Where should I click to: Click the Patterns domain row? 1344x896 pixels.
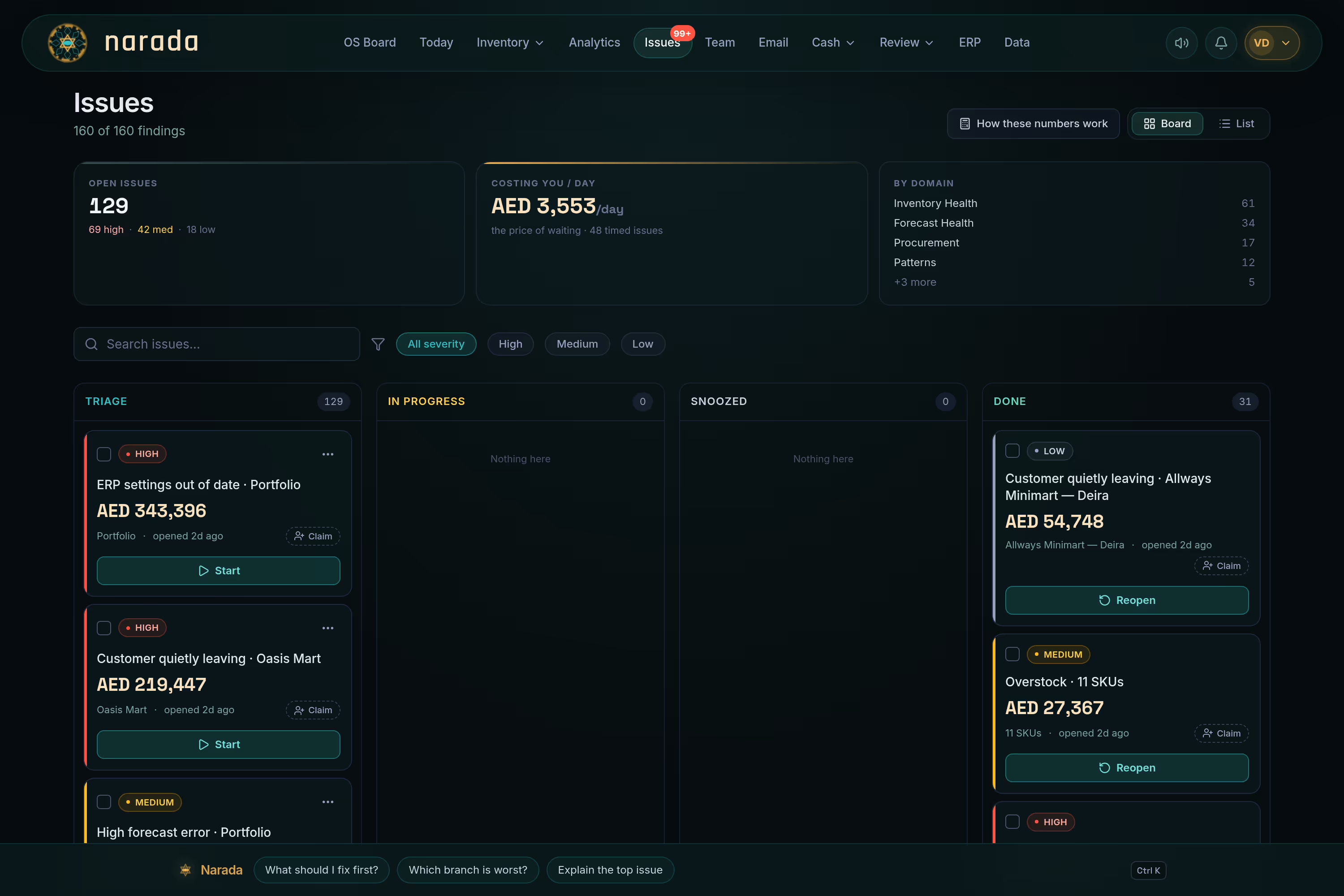tap(1074, 262)
